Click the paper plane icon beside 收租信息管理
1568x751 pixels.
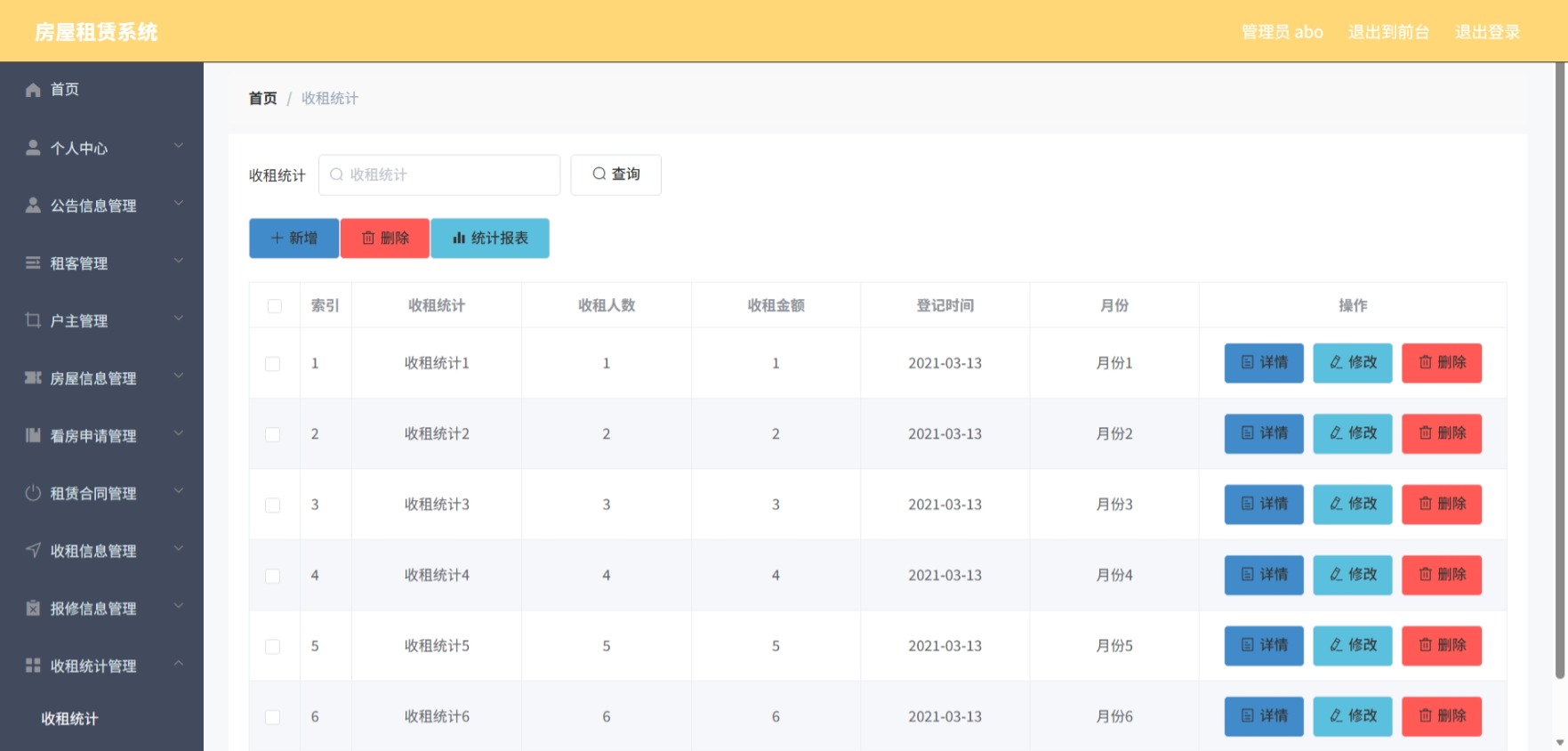(33, 550)
